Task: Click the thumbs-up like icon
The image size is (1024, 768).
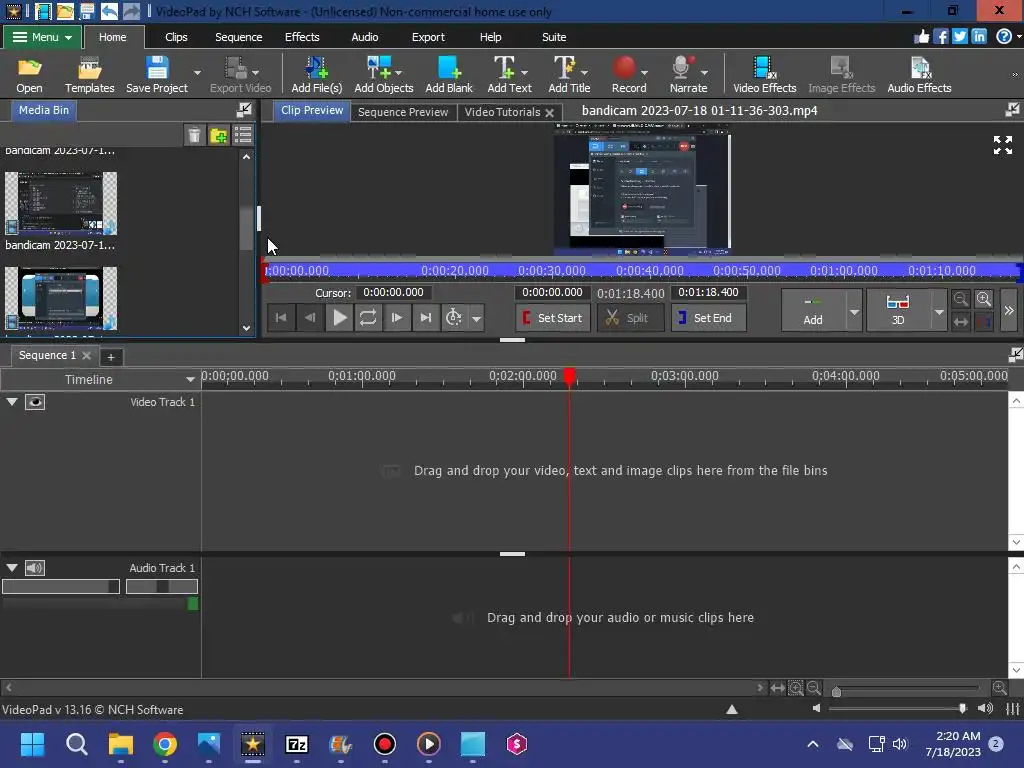Action: [922, 37]
